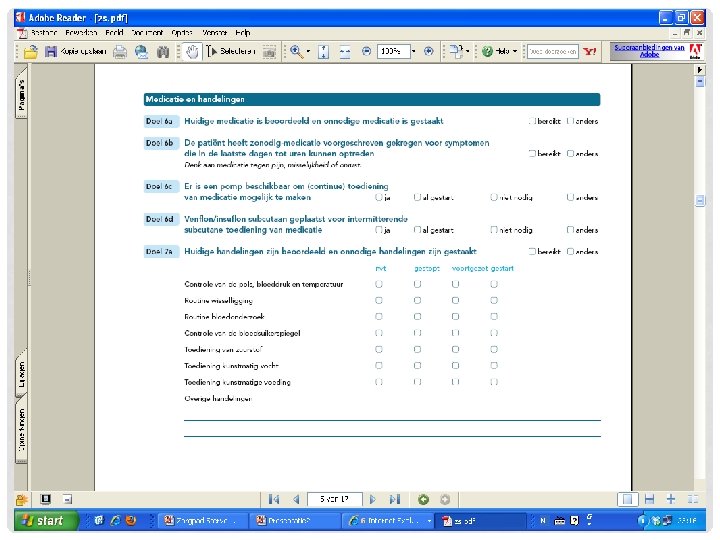This screenshot has height=540, width=720.
Task: Zoom out with the minus button
Action: (366, 51)
